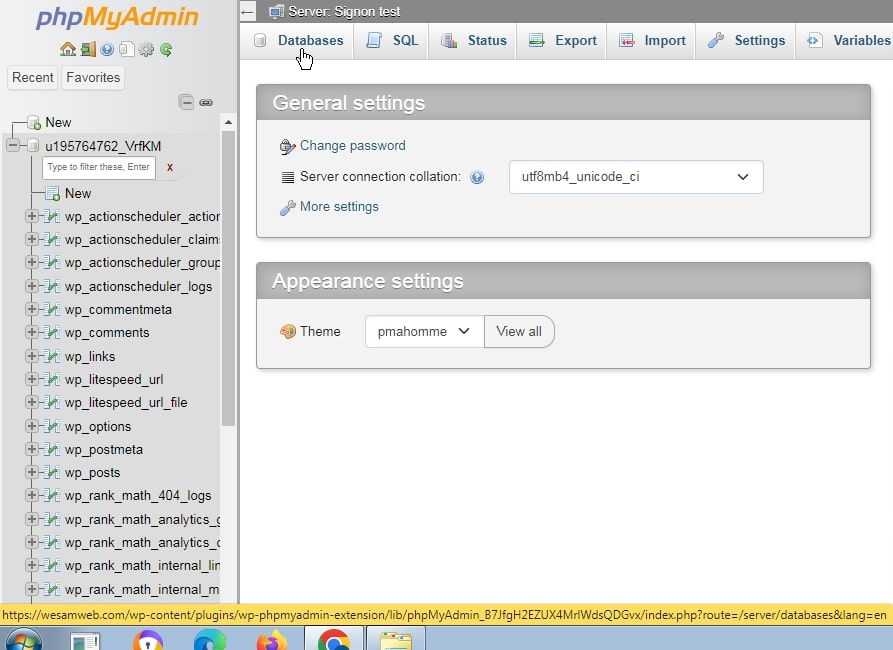Click the navigation panel scrollbar thumb
Viewport: 893px width, 650px height.
[x=228, y=279]
